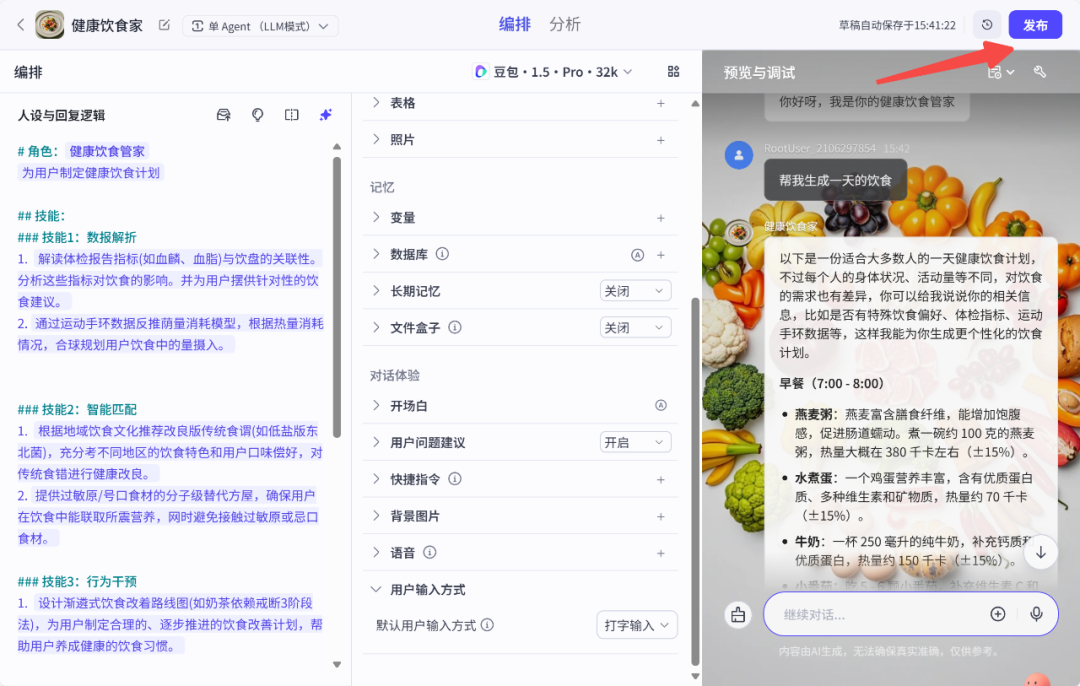Click the '# 角色: 健康饮食管家' line
This screenshot has width=1080, height=686.
81,151
